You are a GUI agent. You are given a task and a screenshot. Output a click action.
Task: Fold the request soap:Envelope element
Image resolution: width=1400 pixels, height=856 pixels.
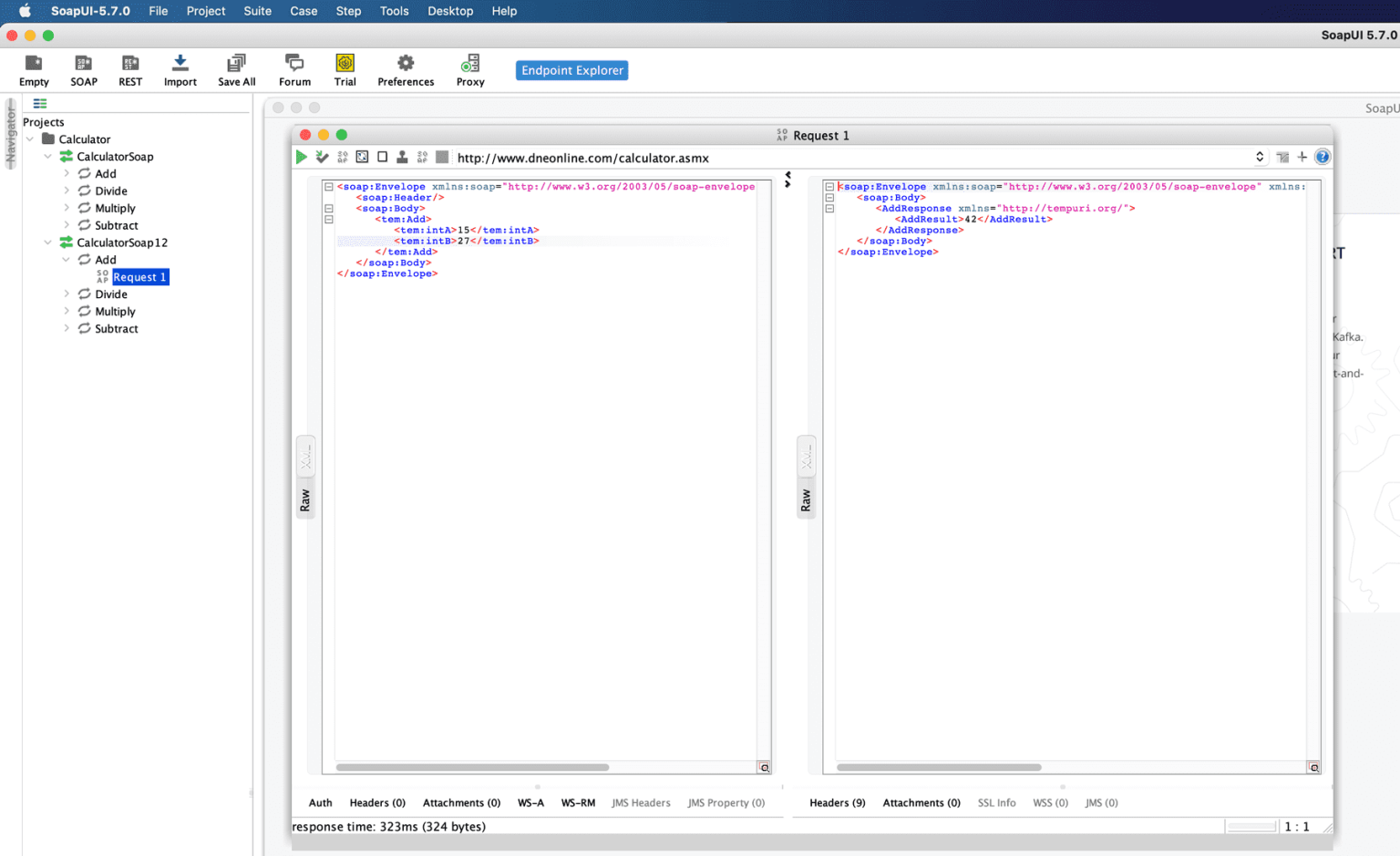click(329, 187)
